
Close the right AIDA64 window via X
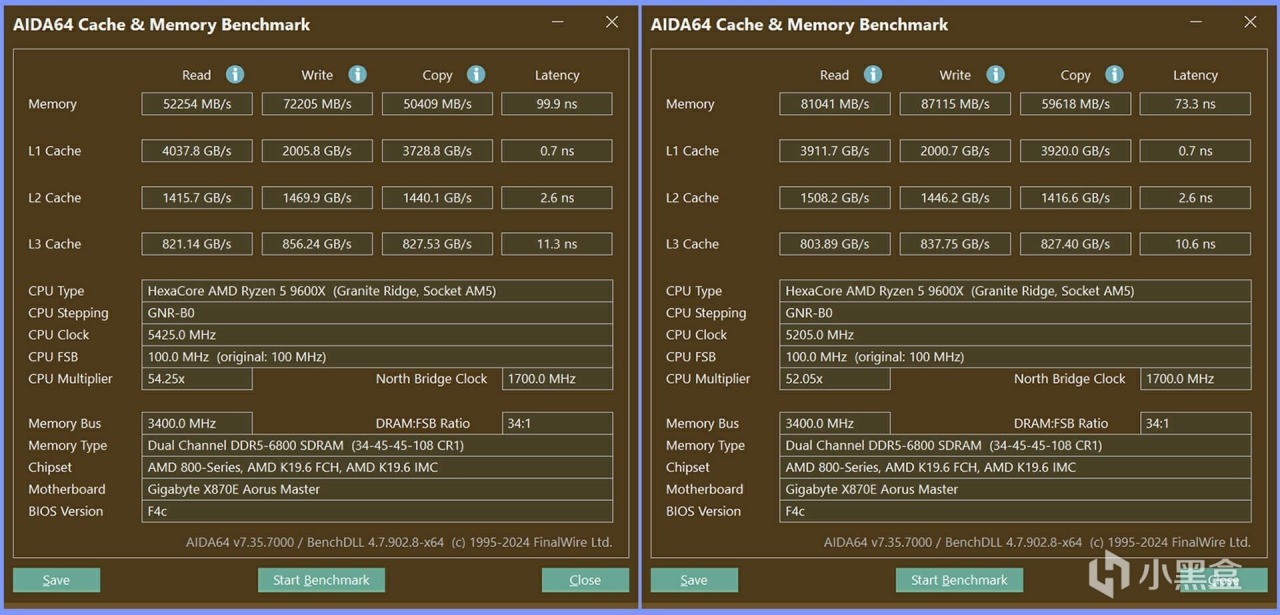tap(1250, 22)
